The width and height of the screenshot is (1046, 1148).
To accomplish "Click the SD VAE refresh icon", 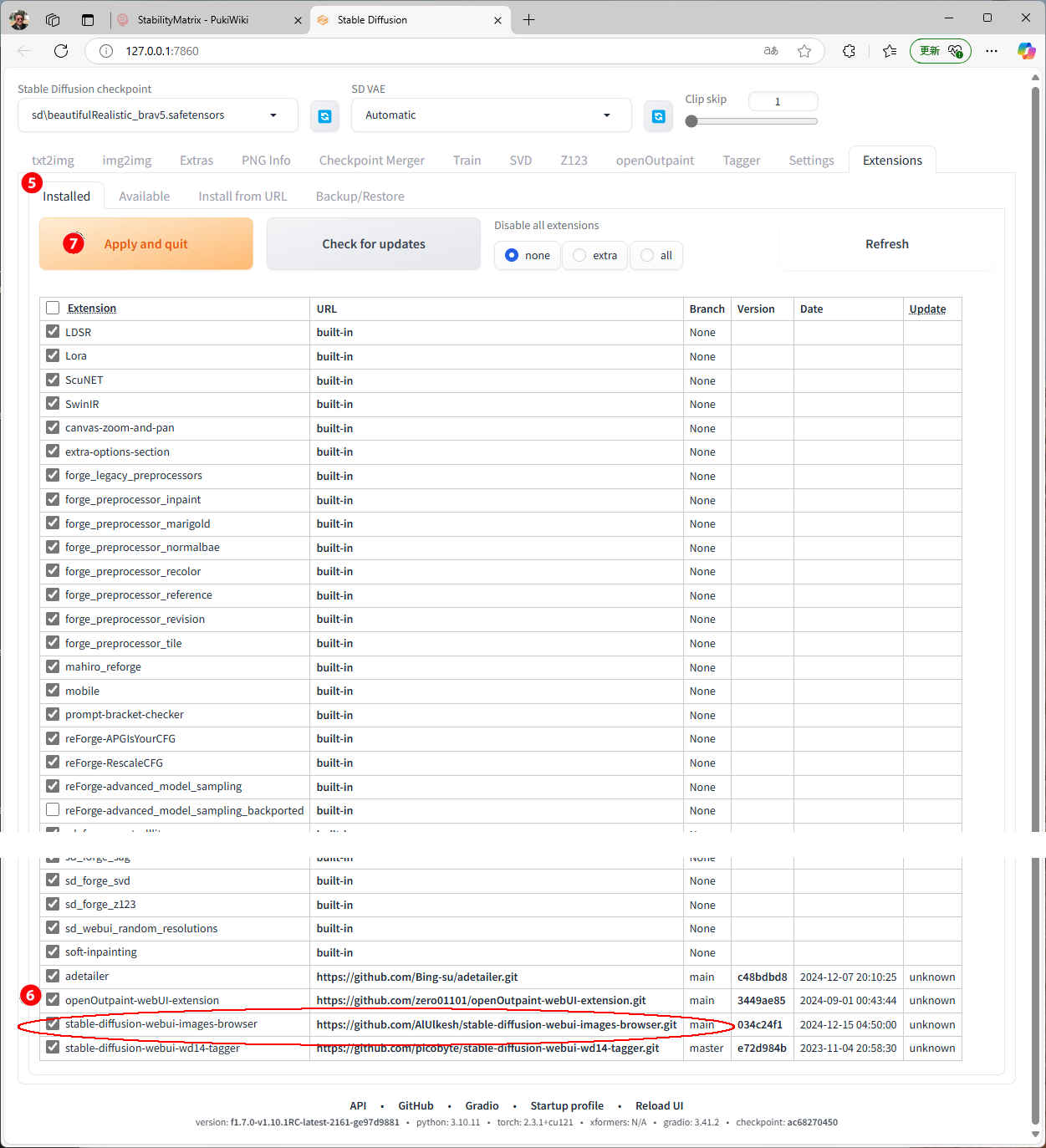I will [658, 116].
